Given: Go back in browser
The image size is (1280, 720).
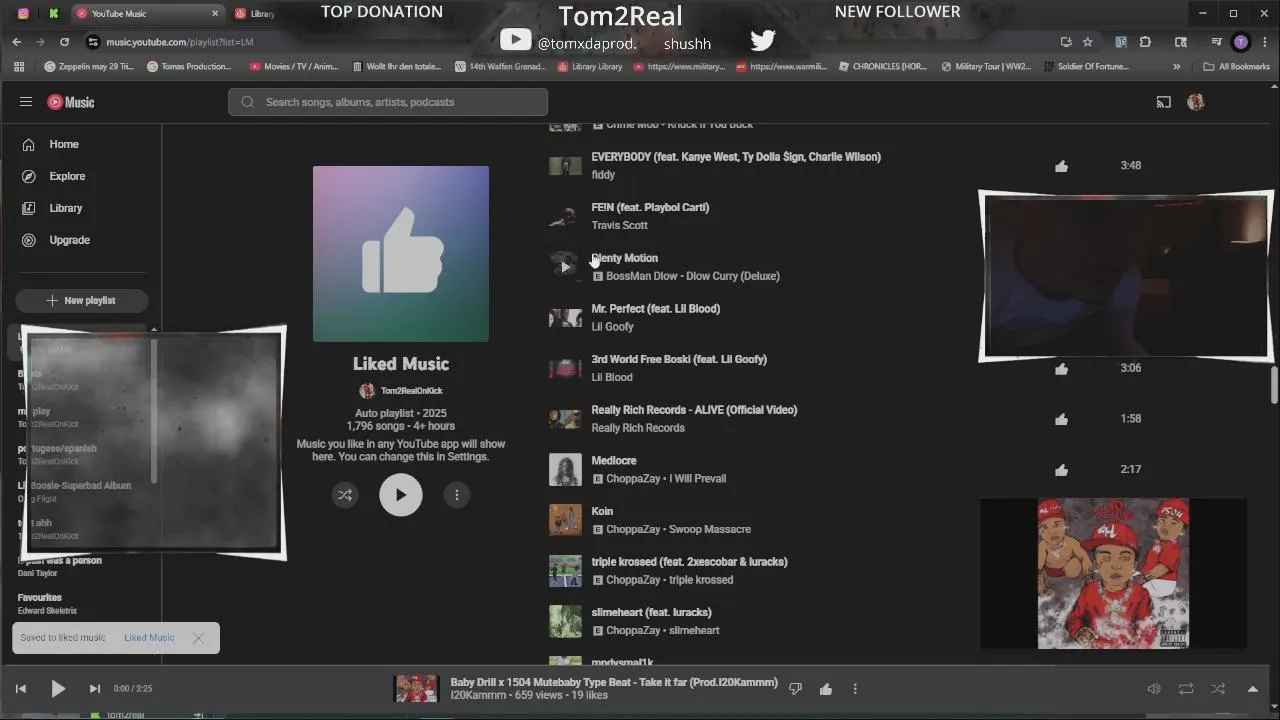Looking at the screenshot, I should pos(17,42).
